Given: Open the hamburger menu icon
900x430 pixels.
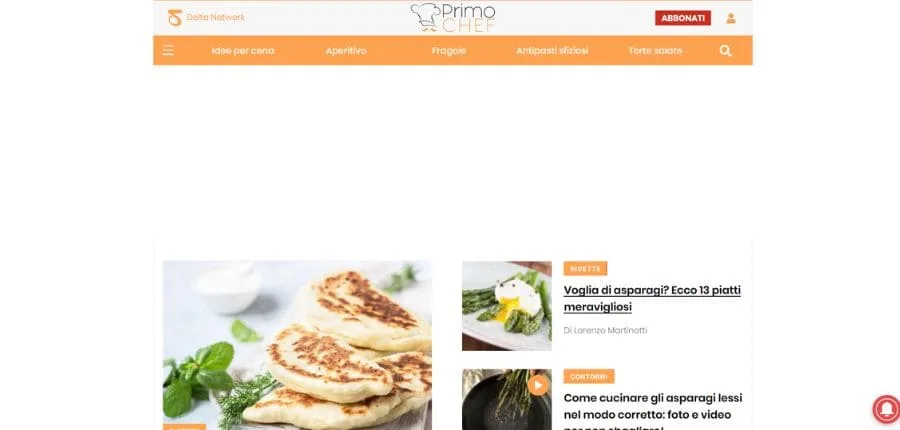Looking at the screenshot, I should (168, 51).
